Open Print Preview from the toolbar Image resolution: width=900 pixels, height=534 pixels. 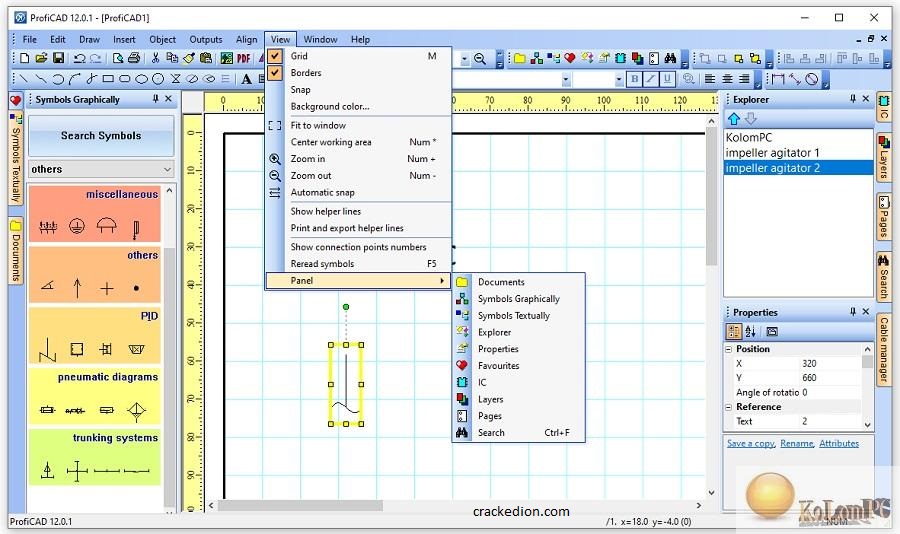pyautogui.click(x=118, y=58)
